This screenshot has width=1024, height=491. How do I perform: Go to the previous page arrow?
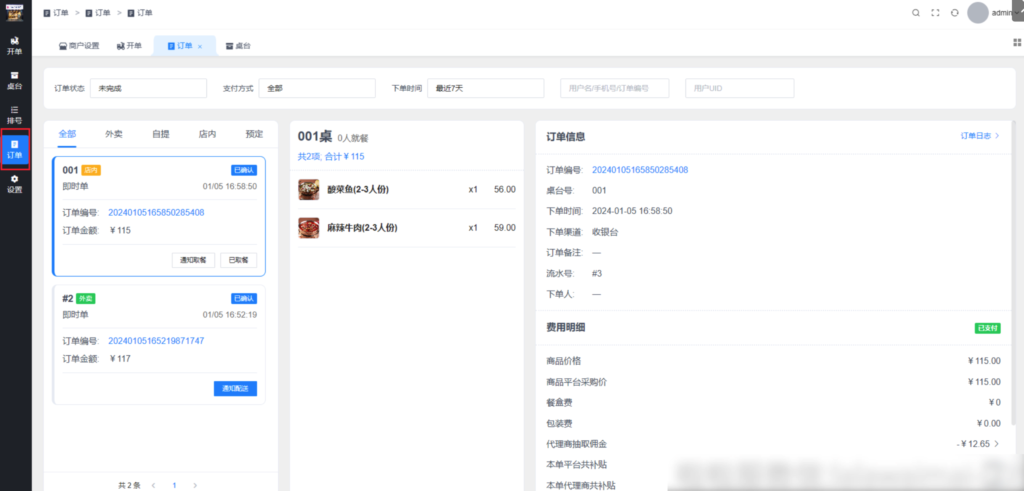(x=153, y=485)
